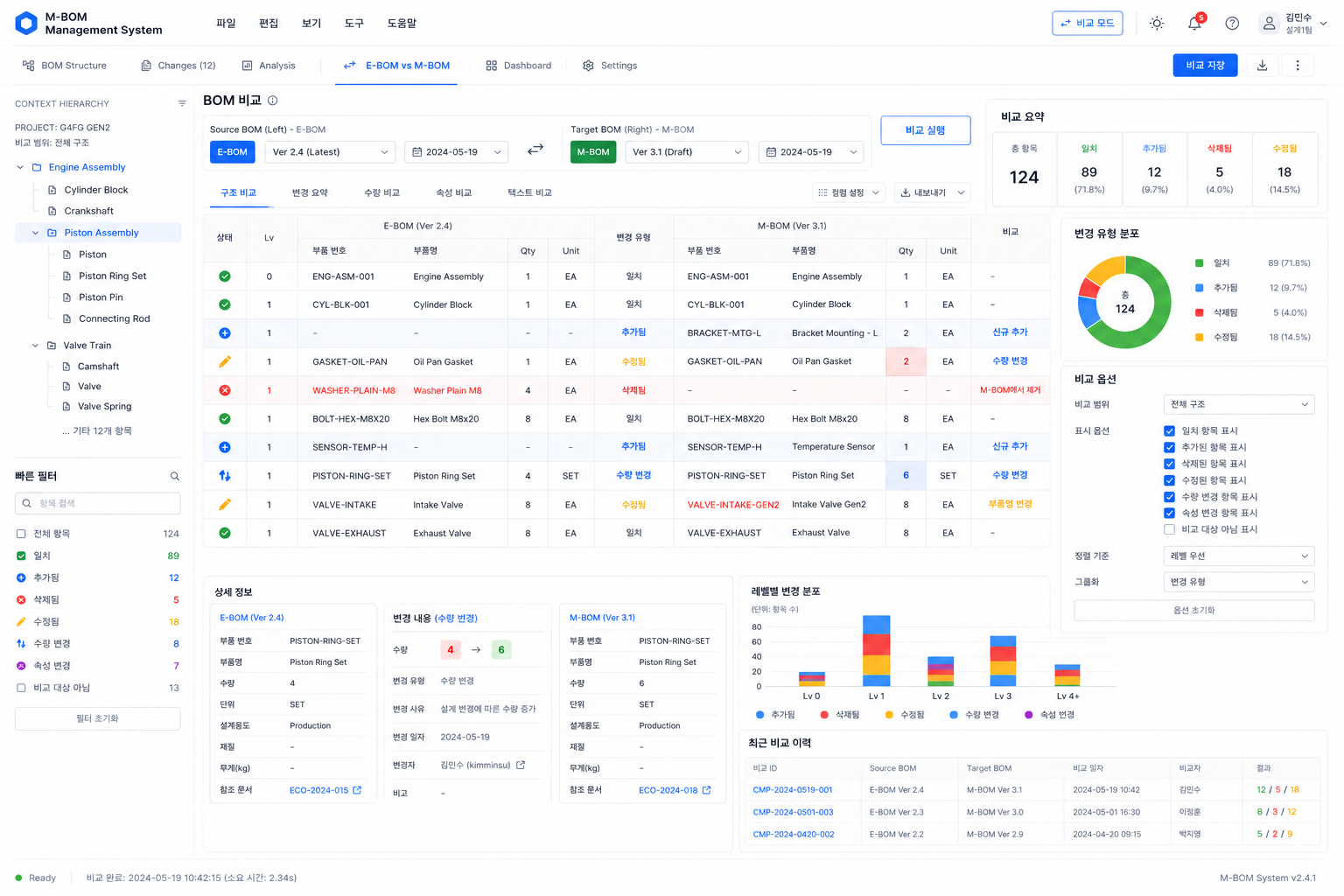This screenshot has height=896, width=1344.
Task: Click the 비교 실행 button
Action: coord(925,130)
